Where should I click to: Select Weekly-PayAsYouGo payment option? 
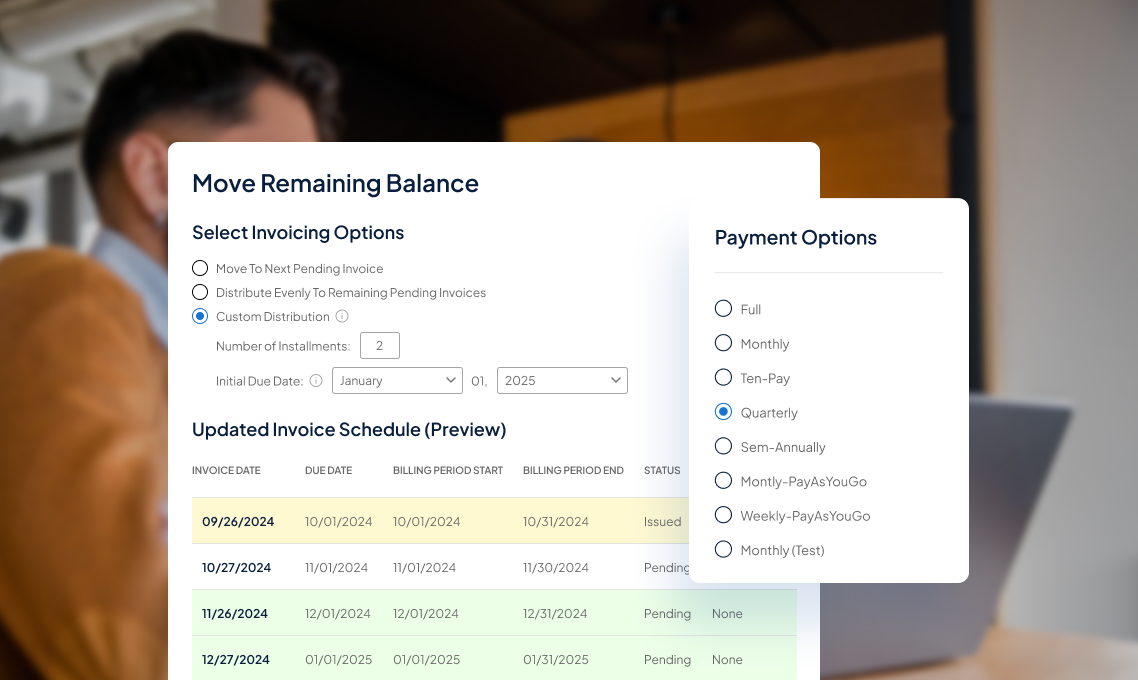[x=723, y=515]
